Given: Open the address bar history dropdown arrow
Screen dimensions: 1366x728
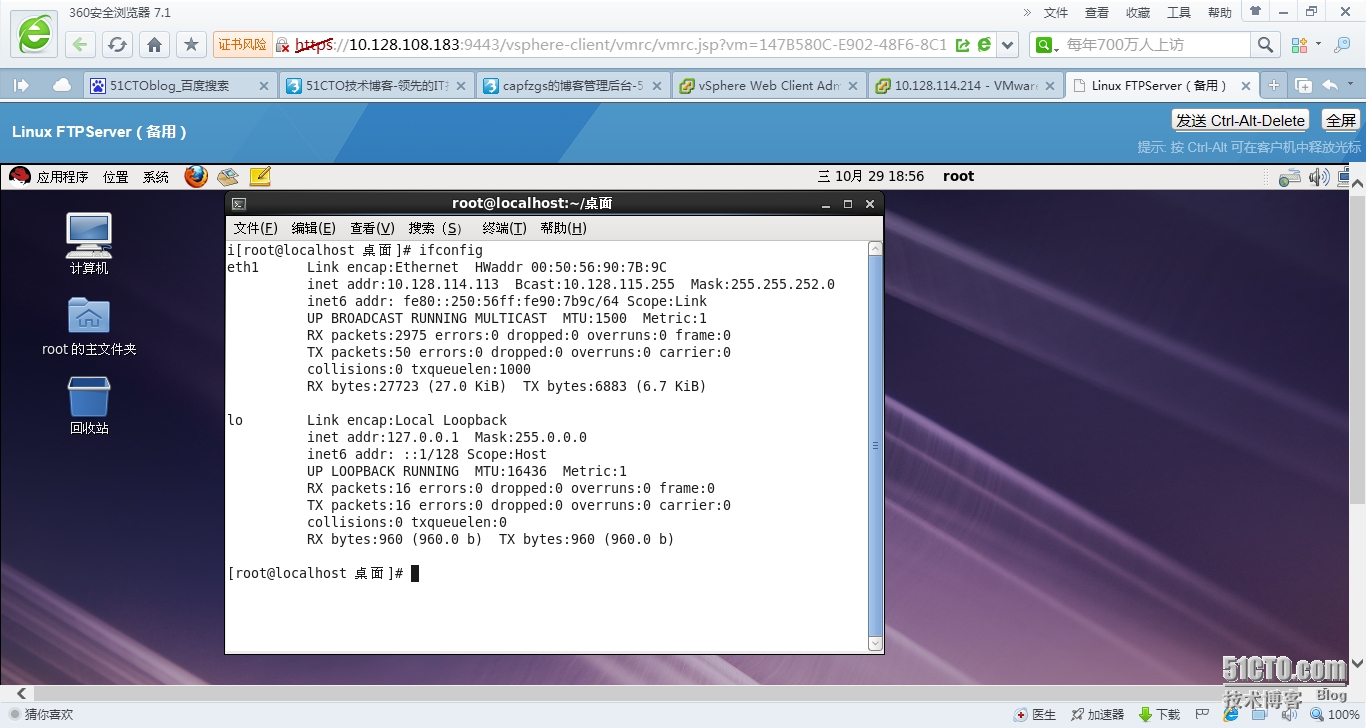Looking at the screenshot, I should [1008, 45].
